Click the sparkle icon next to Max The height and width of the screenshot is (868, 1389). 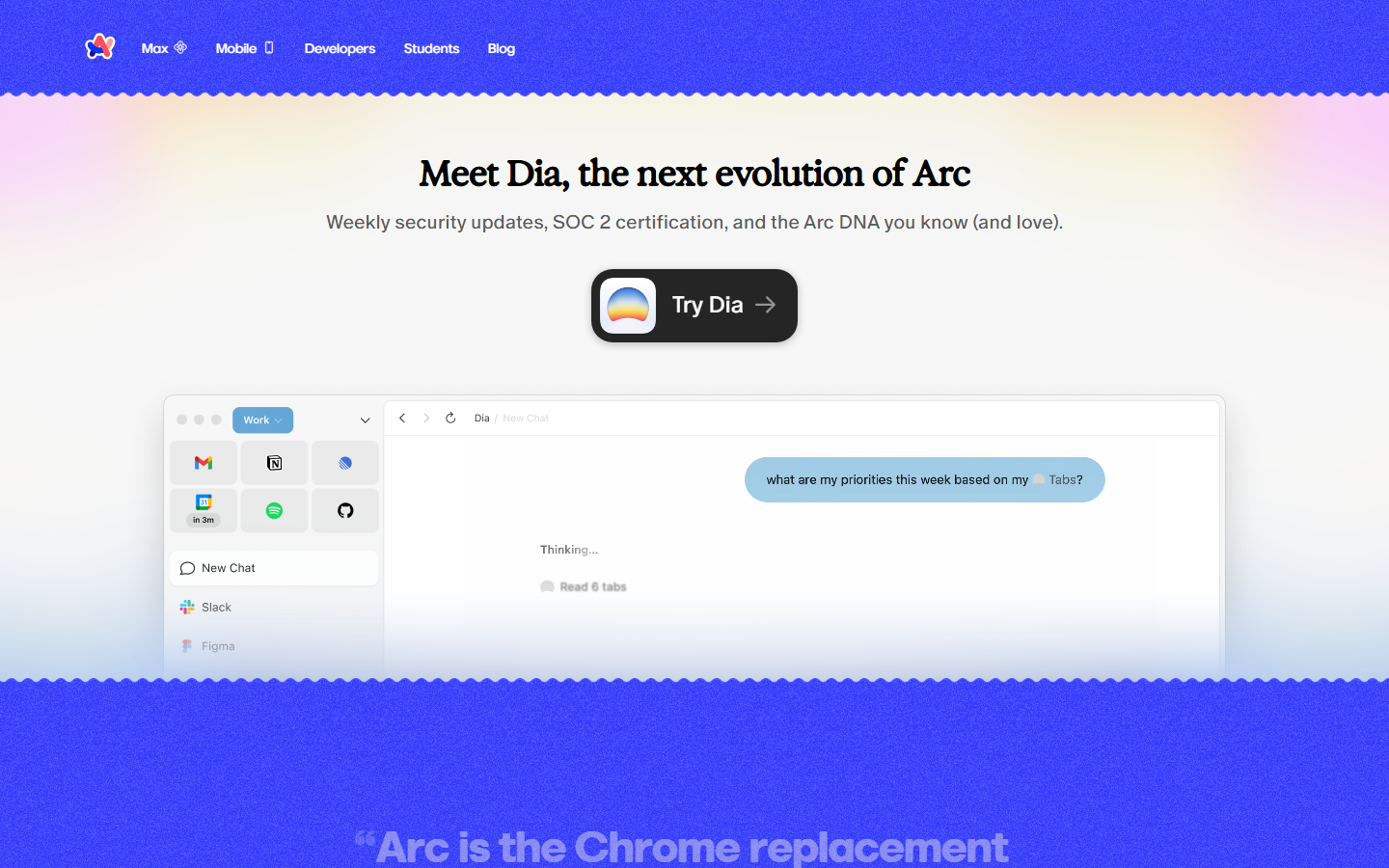click(180, 47)
